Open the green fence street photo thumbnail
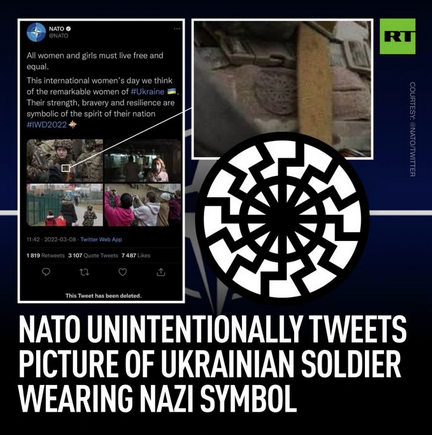This screenshot has height=435, width=432. tap(65, 205)
